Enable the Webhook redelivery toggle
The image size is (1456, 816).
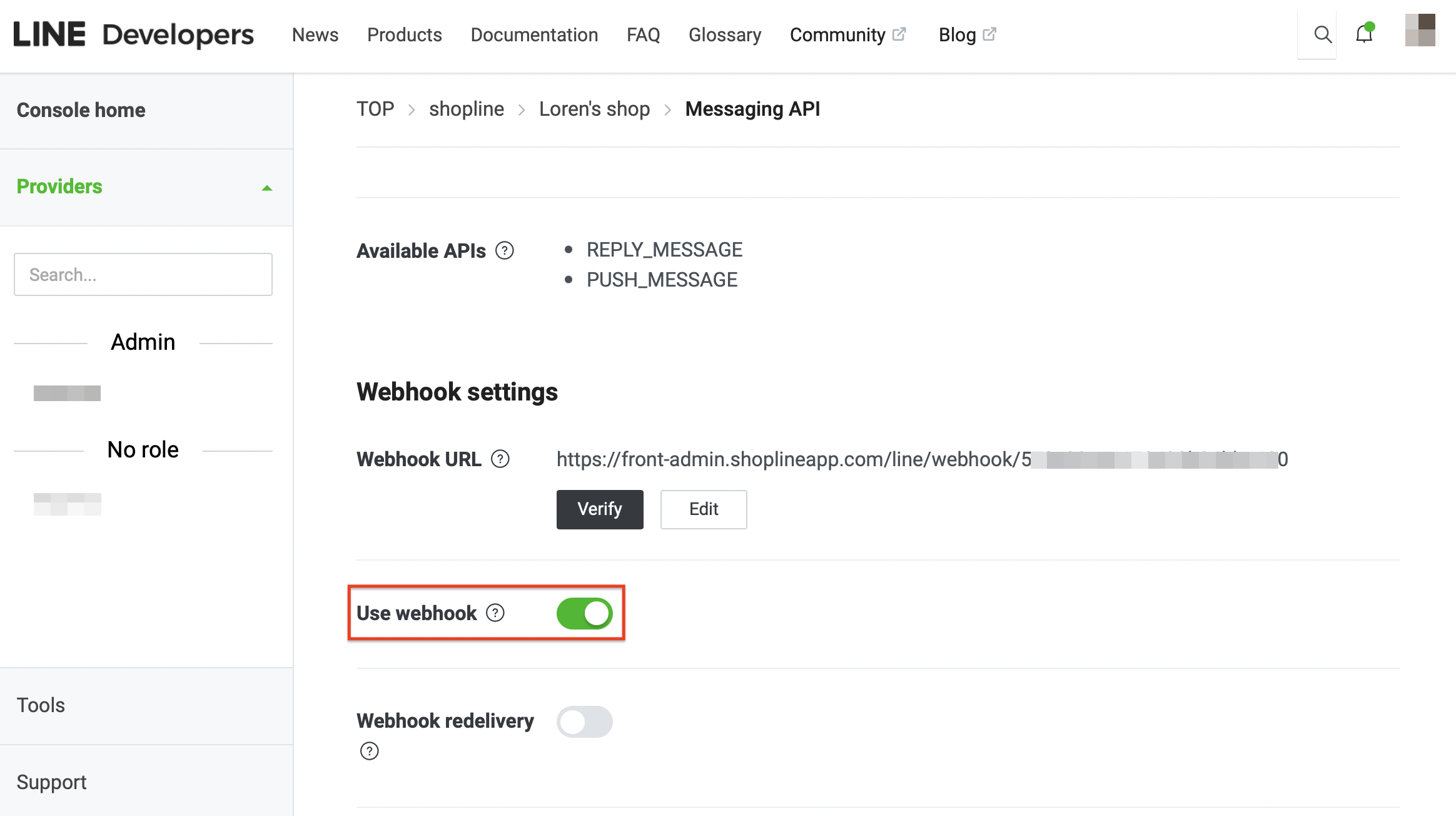click(584, 722)
